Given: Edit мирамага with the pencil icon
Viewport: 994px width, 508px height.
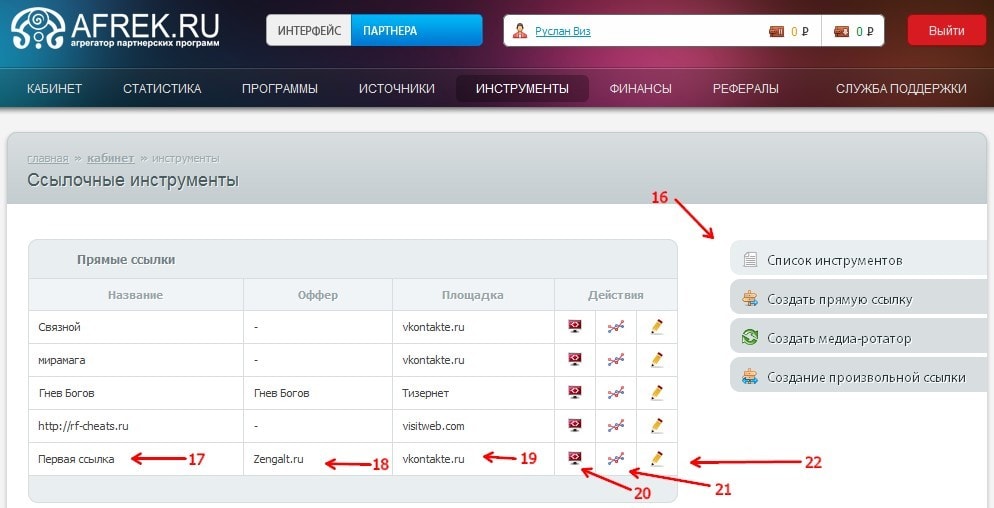Looking at the screenshot, I should point(657,360).
